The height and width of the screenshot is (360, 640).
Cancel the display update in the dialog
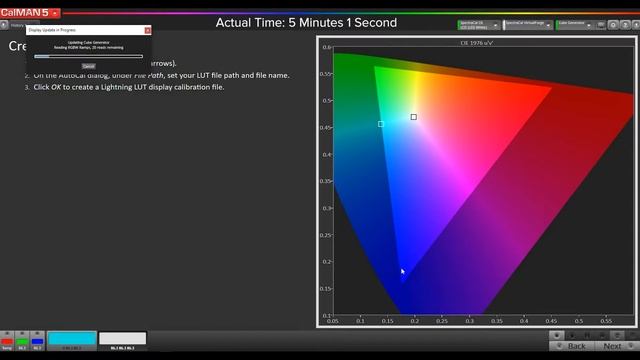(x=89, y=66)
